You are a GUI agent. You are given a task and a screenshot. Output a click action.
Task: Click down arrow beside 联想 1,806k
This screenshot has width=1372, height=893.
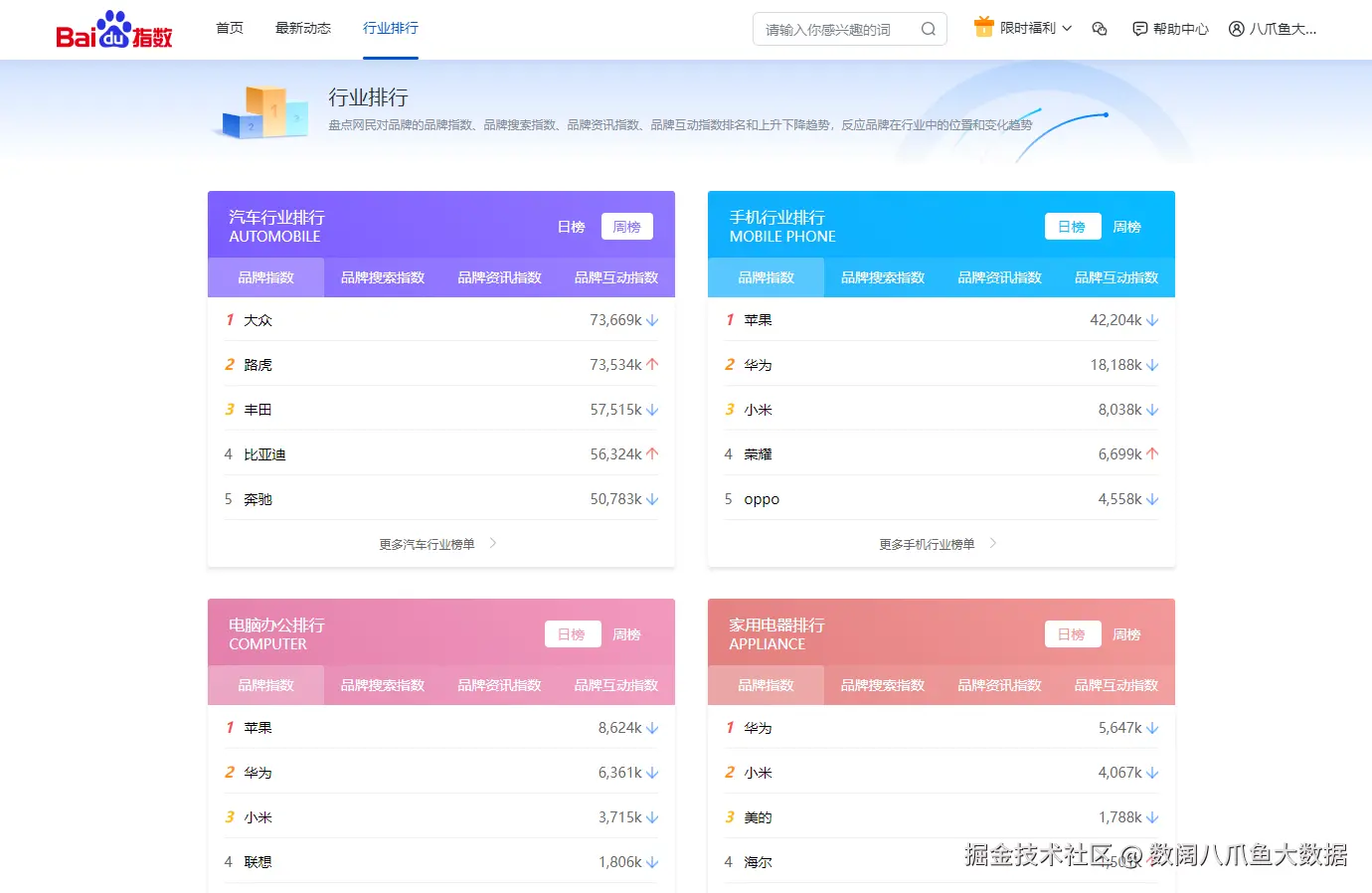652,862
